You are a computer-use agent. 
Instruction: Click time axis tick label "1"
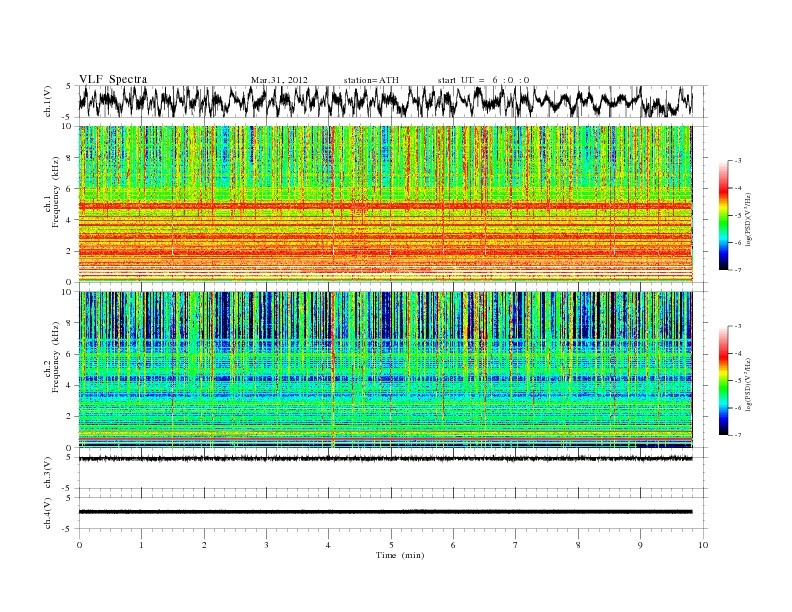tap(141, 545)
